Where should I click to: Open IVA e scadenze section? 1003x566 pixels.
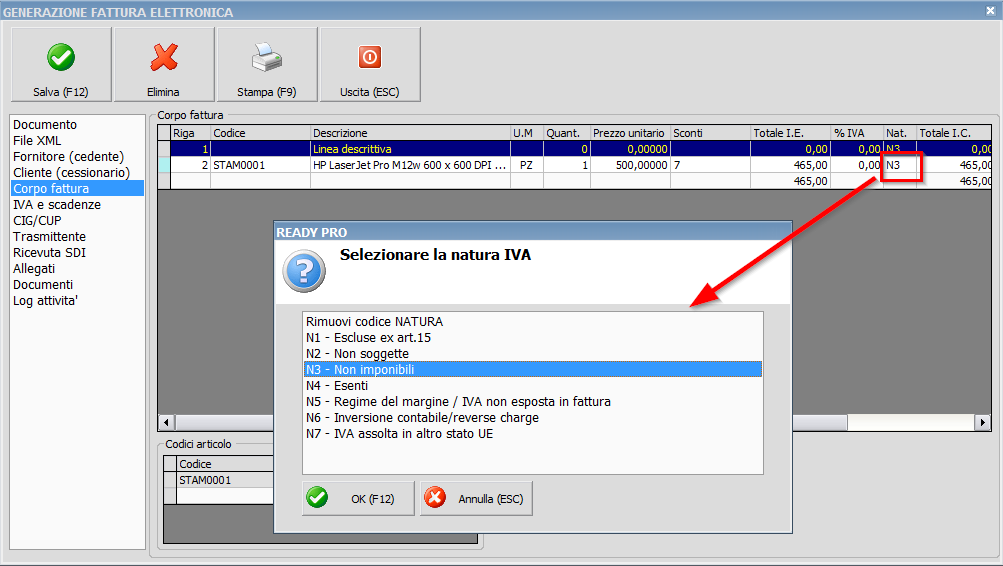point(57,205)
